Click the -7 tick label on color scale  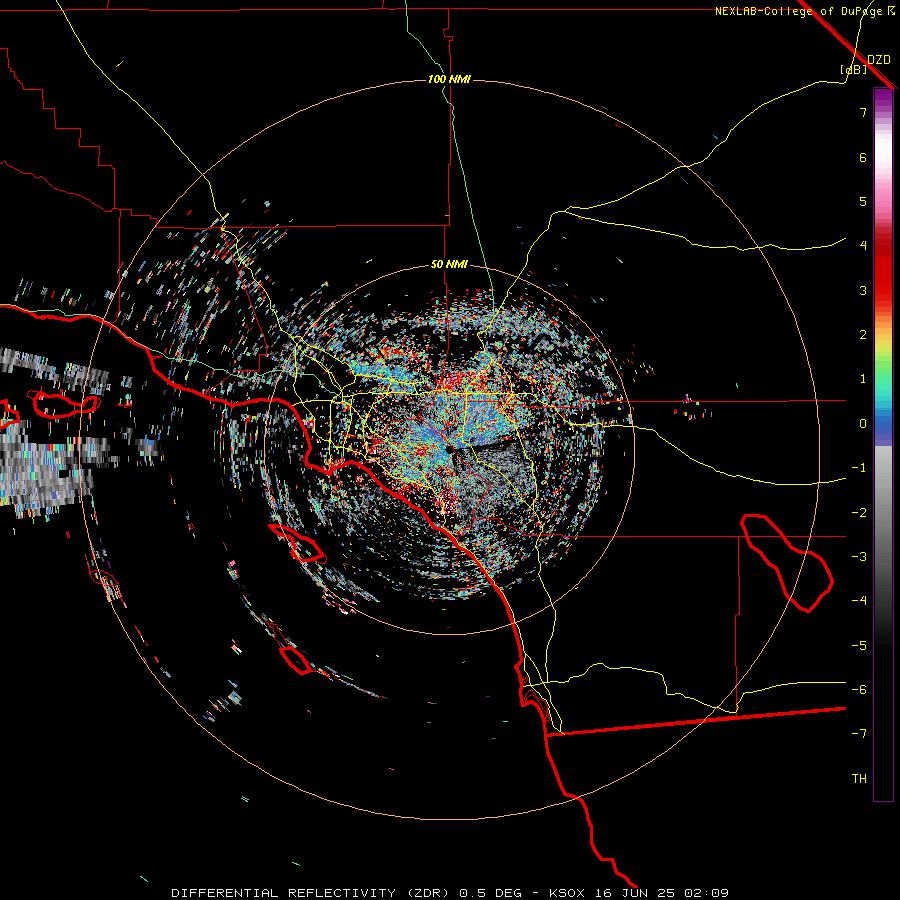(859, 734)
